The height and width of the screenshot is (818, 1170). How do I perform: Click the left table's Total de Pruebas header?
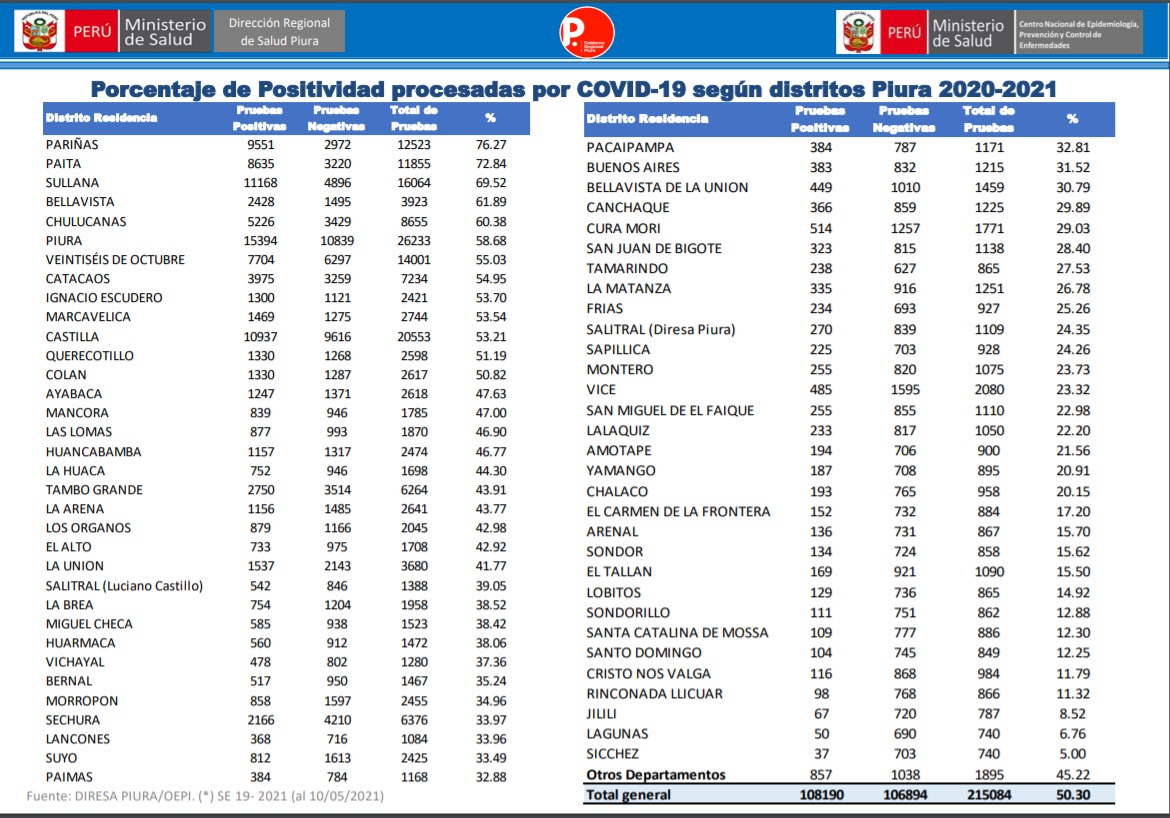pos(414,118)
